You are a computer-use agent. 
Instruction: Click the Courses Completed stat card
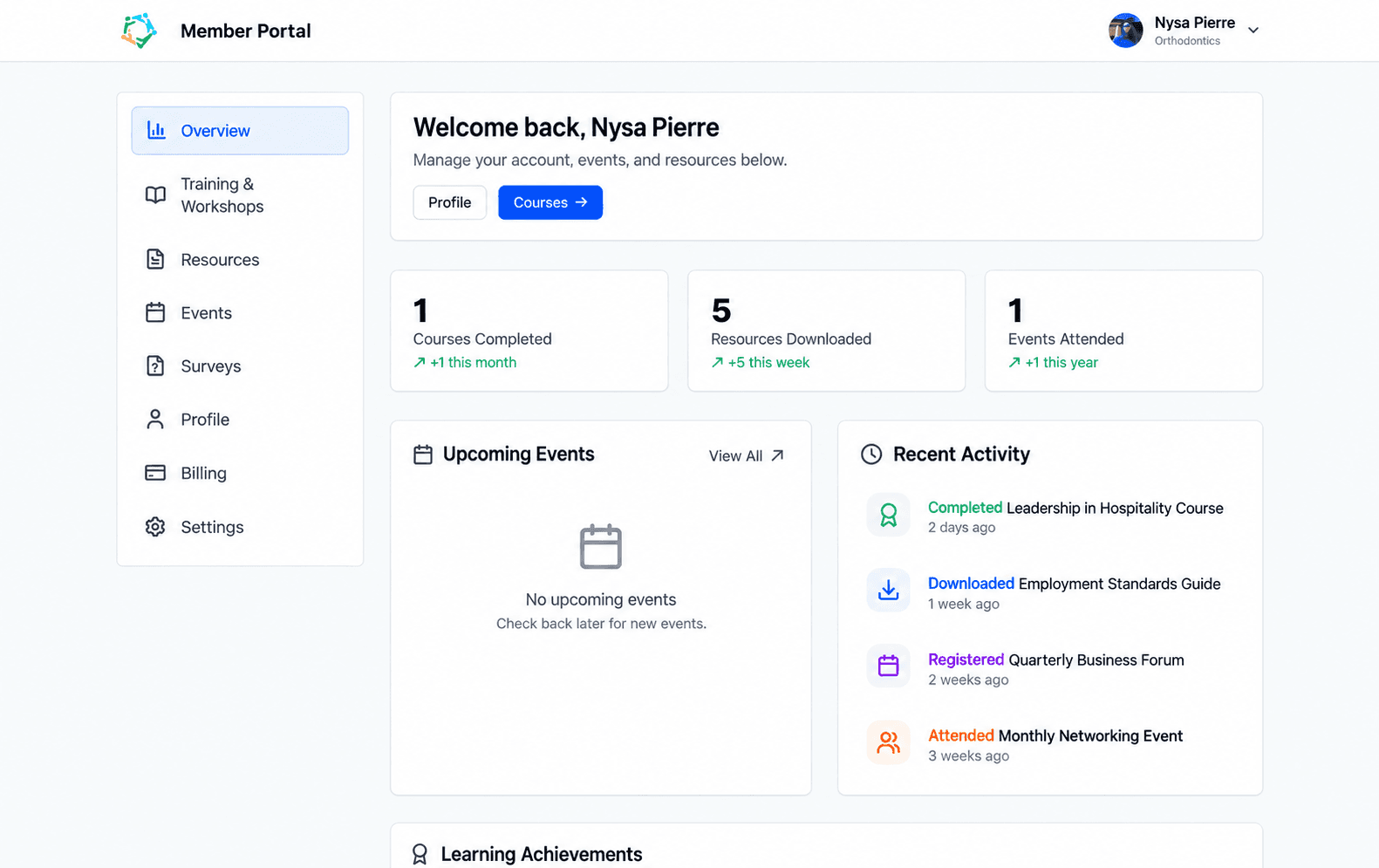[529, 331]
